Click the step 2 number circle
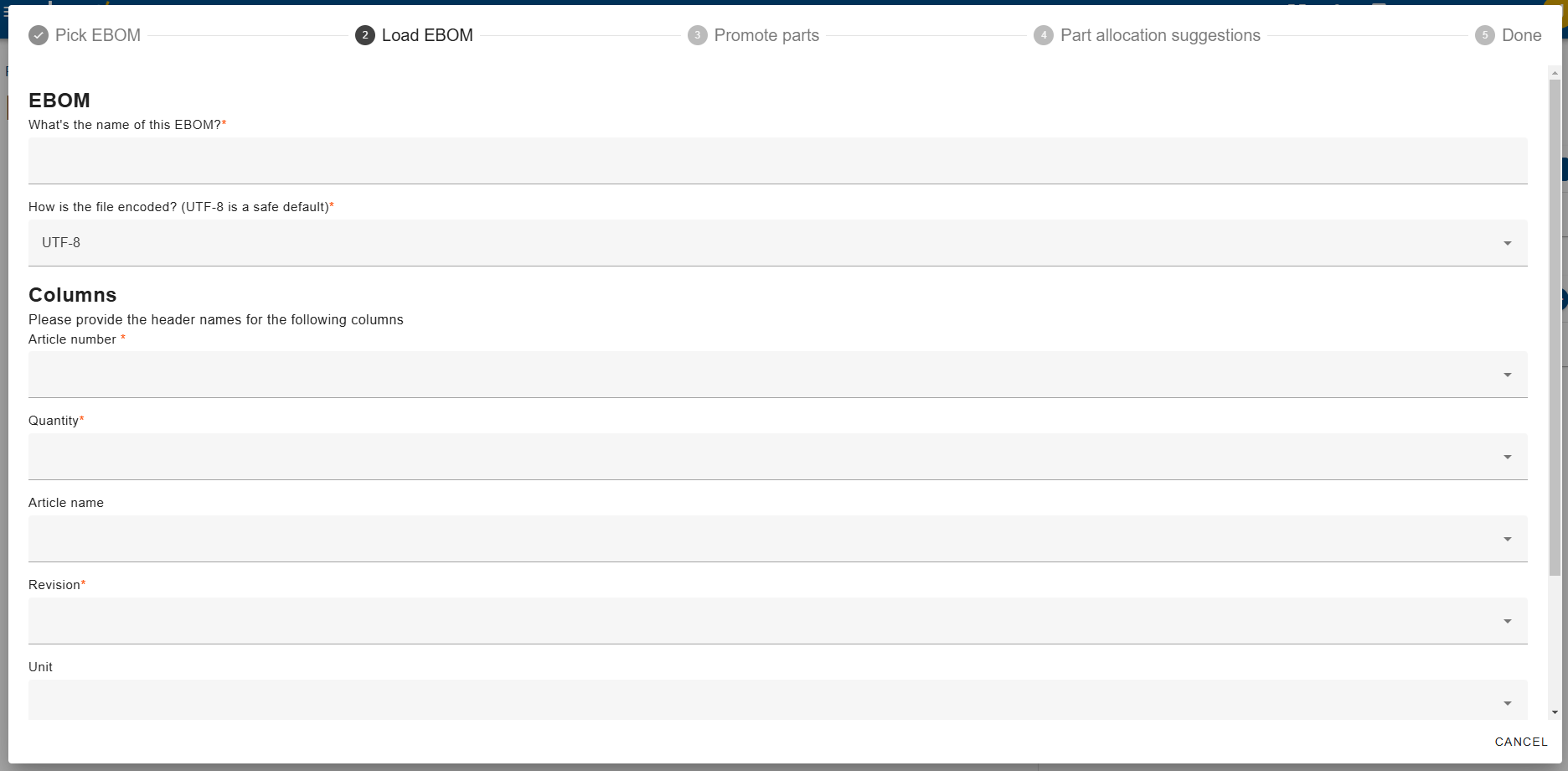This screenshot has height=771, width=1568. tap(365, 35)
